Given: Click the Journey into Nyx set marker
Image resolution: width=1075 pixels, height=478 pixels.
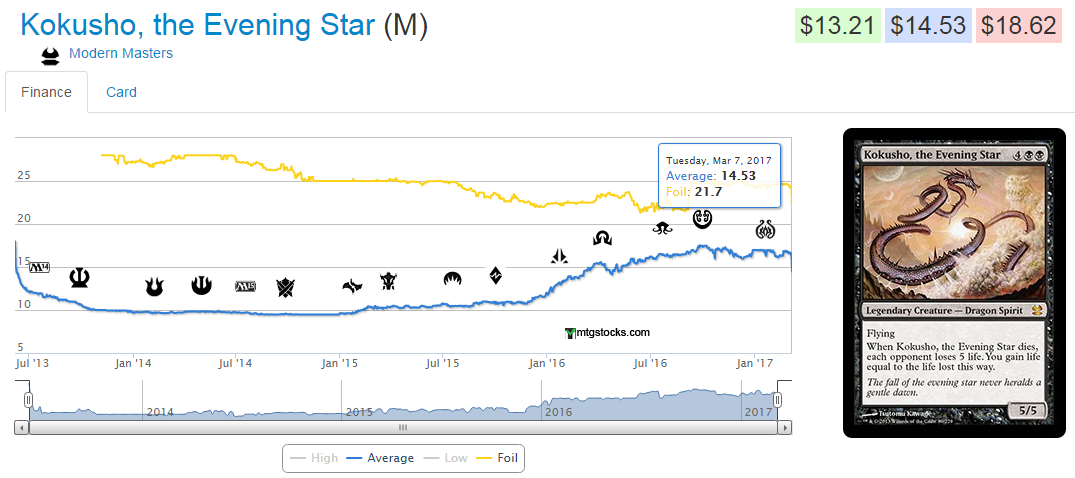Looking at the screenshot, I should (x=202, y=285).
